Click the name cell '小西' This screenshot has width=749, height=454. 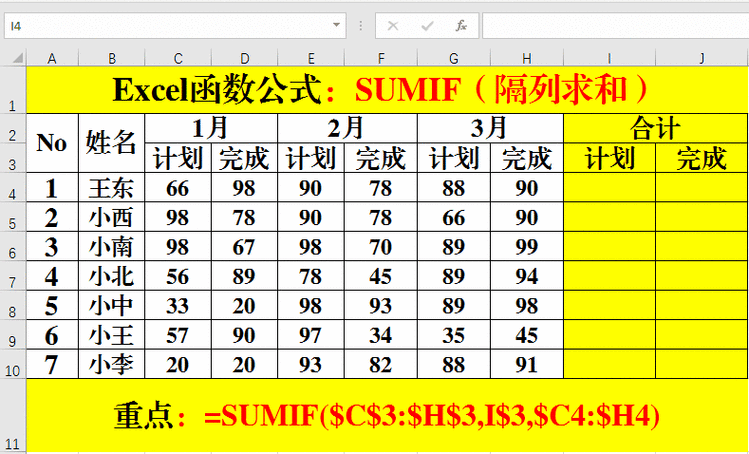click(112, 217)
